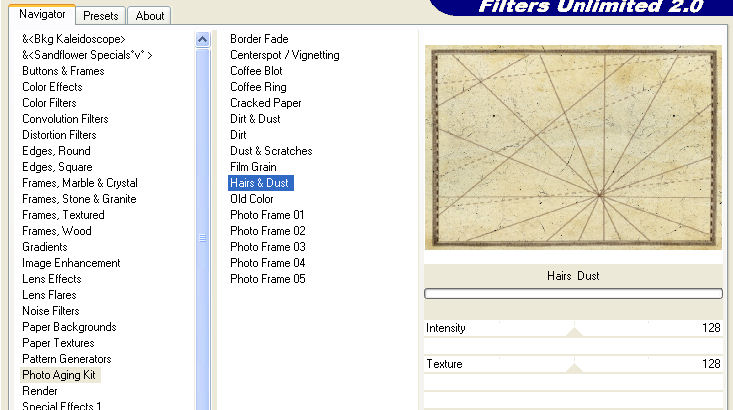The height and width of the screenshot is (410, 733).
Task: Select the Dirt filter
Action: tap(238, 135)
